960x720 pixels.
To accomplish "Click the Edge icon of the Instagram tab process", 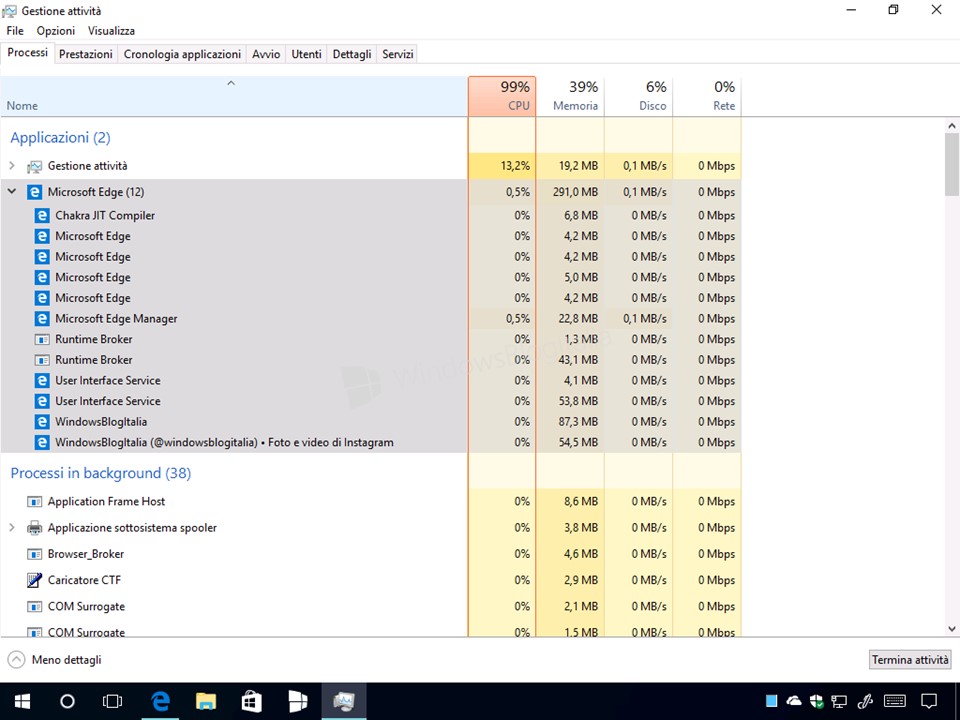I will point(42,443).
